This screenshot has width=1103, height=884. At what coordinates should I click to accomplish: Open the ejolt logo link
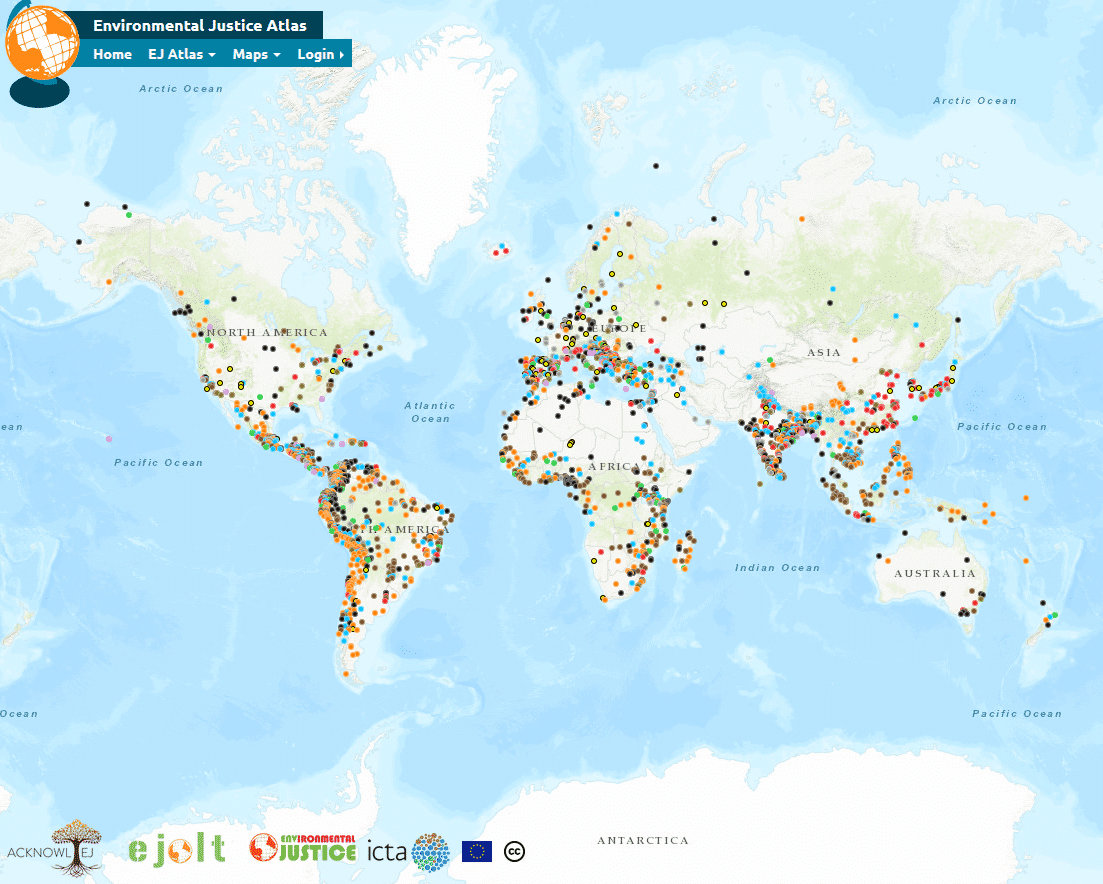point(176,850)
